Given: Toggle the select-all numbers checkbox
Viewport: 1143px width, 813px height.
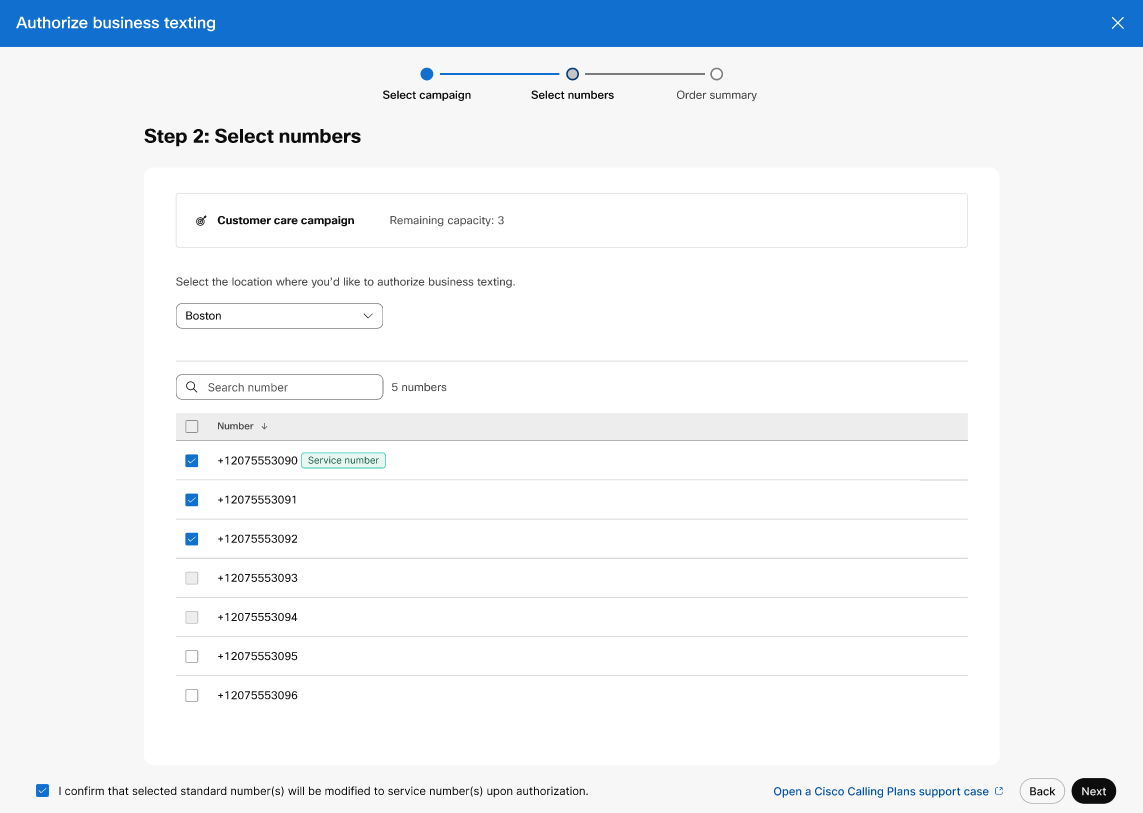Looking at the screenshot, I should [x=192, y=426].
